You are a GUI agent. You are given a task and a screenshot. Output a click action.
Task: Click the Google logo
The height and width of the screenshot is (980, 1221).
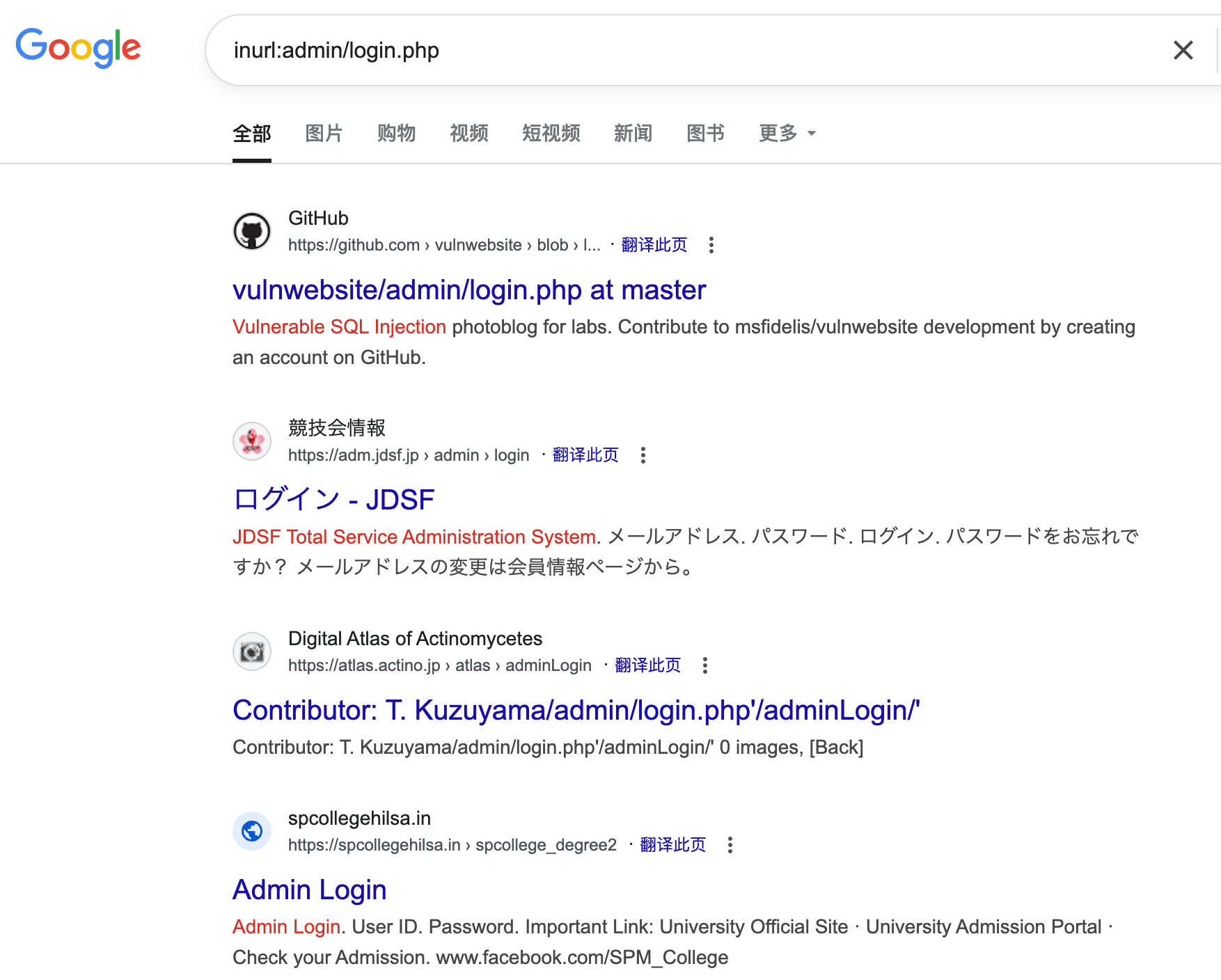point(77,47)
